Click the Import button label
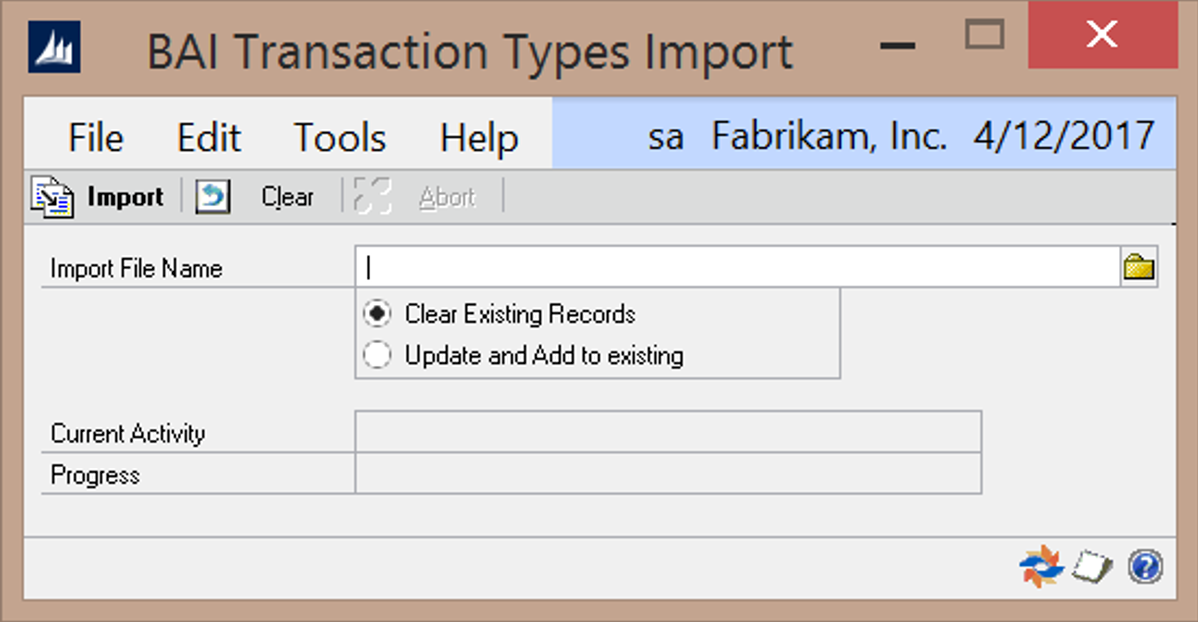 coord(125,197)
